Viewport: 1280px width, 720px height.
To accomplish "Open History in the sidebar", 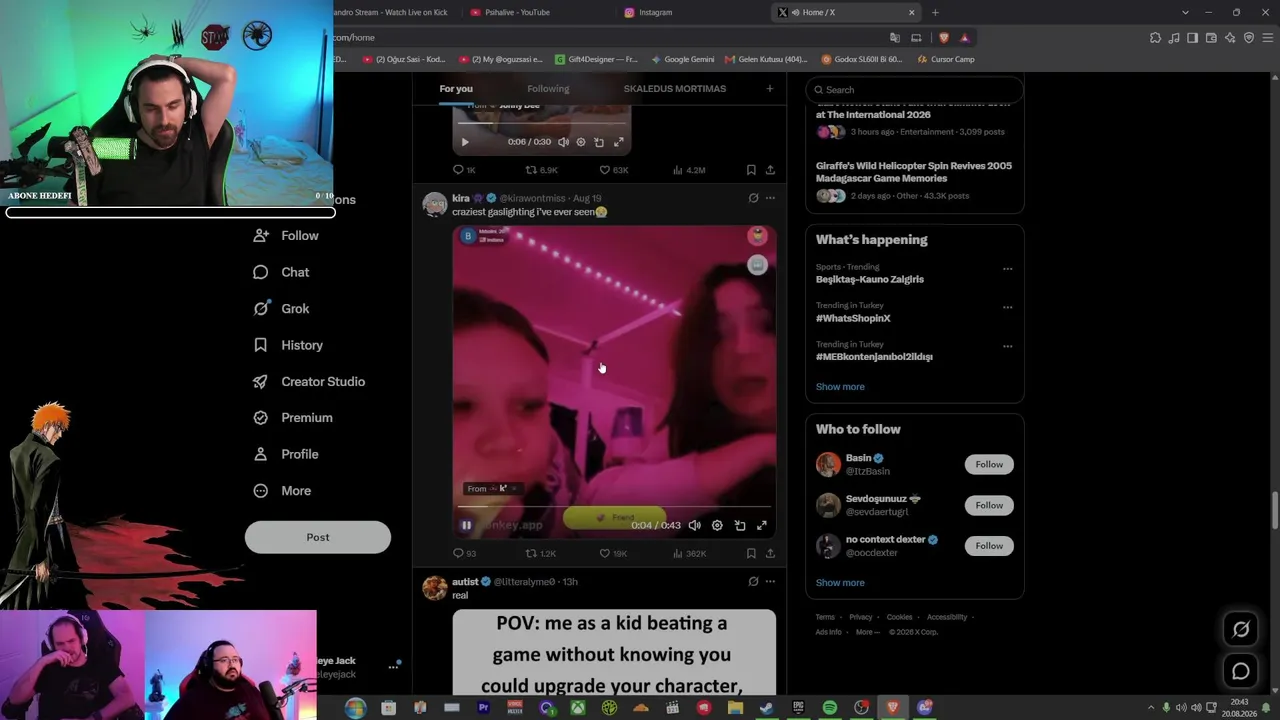I will 288,345.
